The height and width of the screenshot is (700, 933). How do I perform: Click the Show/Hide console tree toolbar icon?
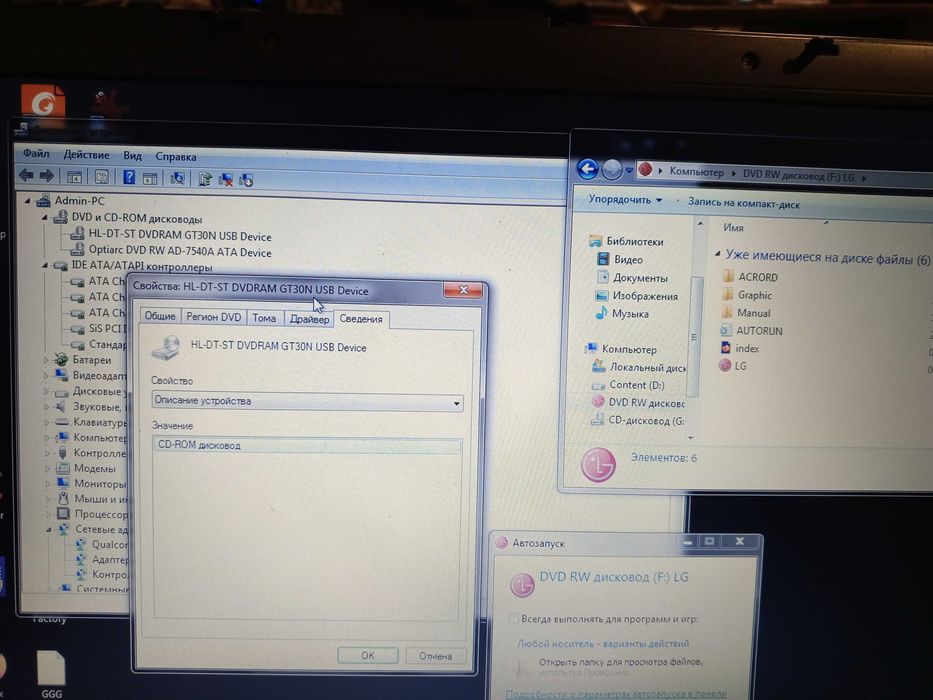[74, 176]
